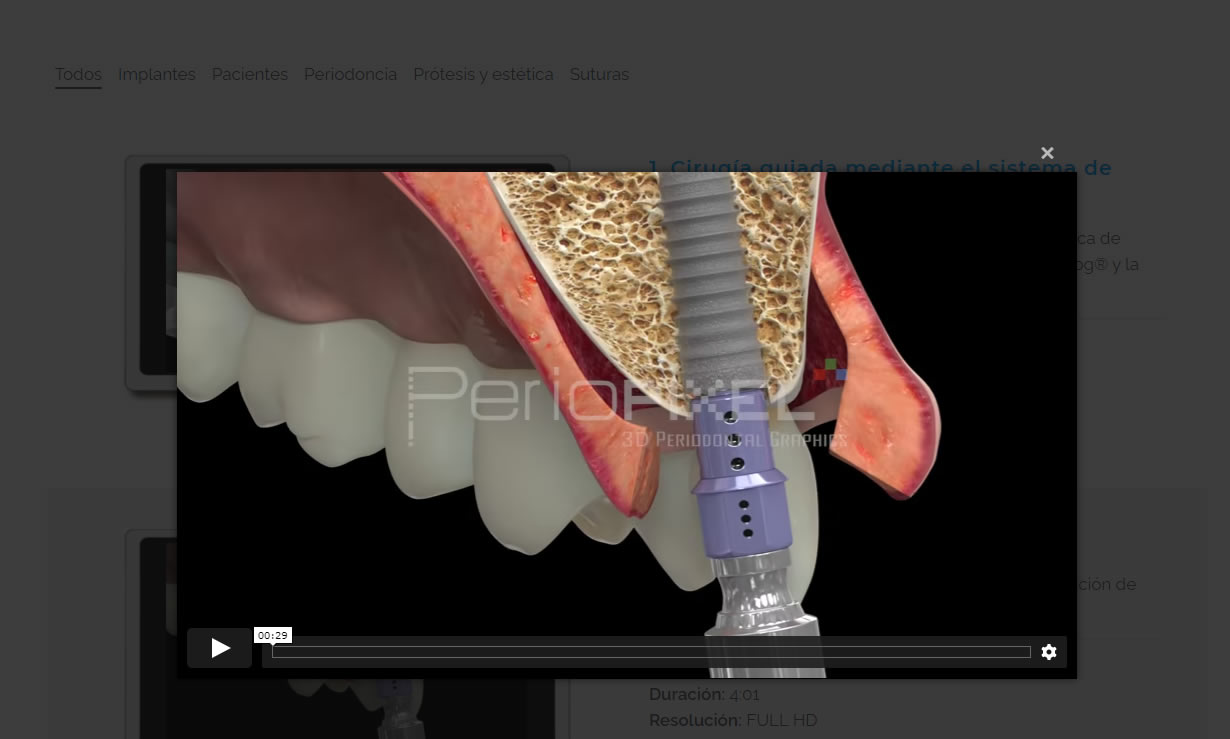The image size is (1230, 739).
Task: Close the video popup with the X
Action: 1047,153
